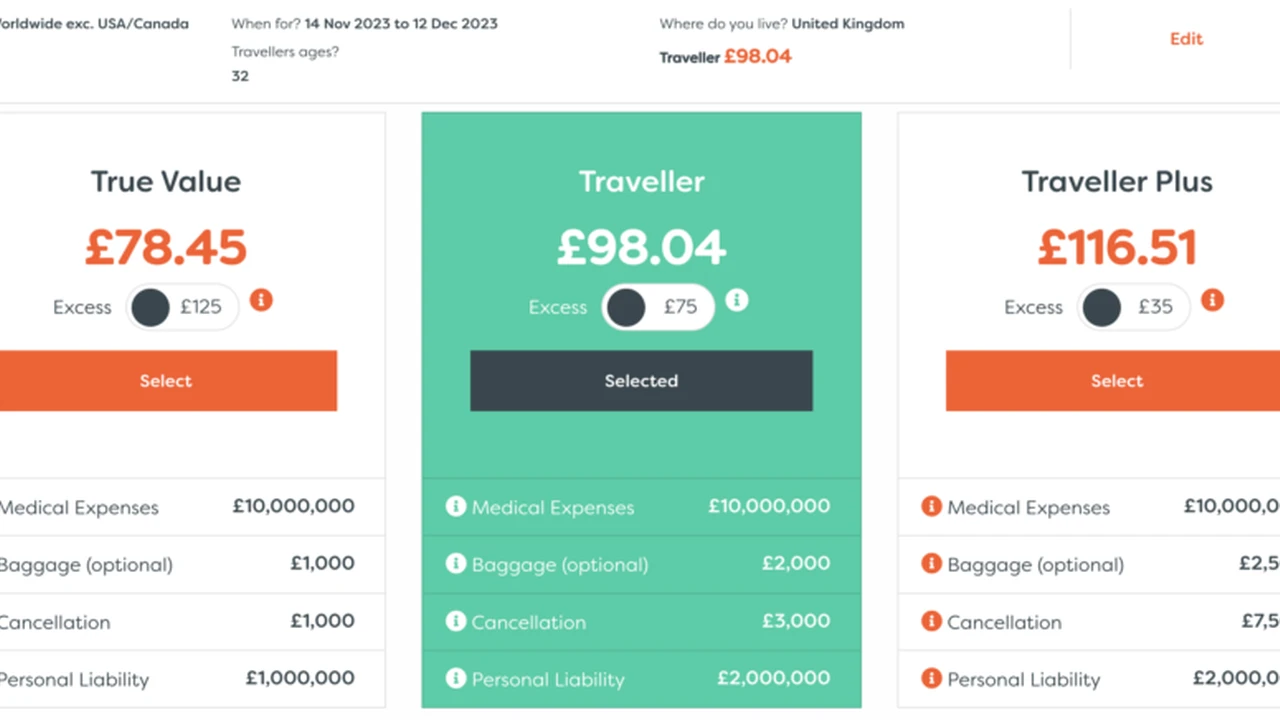Open Traveller Personal Liability info icon

click(x=456, y=679)
